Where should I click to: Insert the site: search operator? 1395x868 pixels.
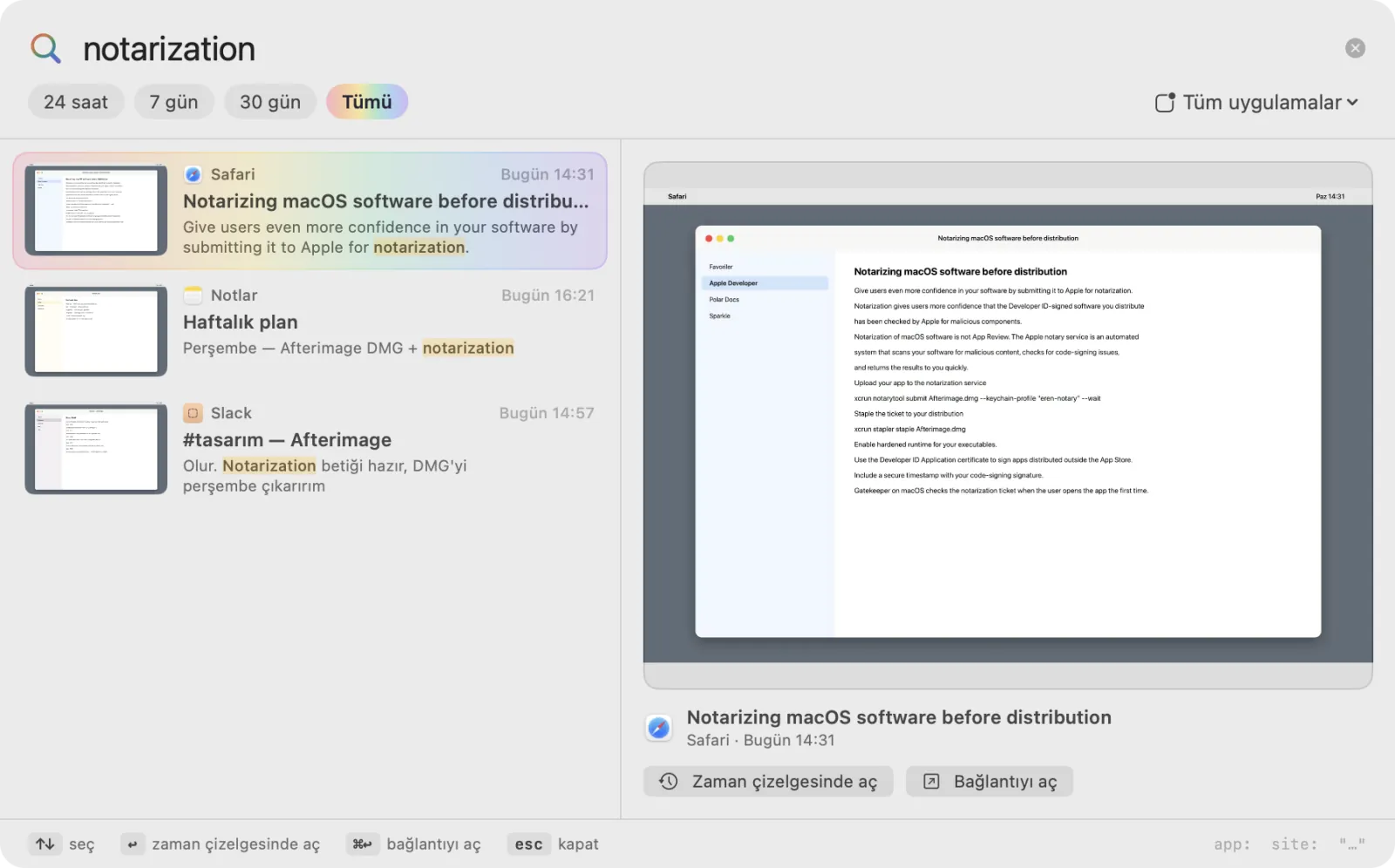coord(1295,844)
